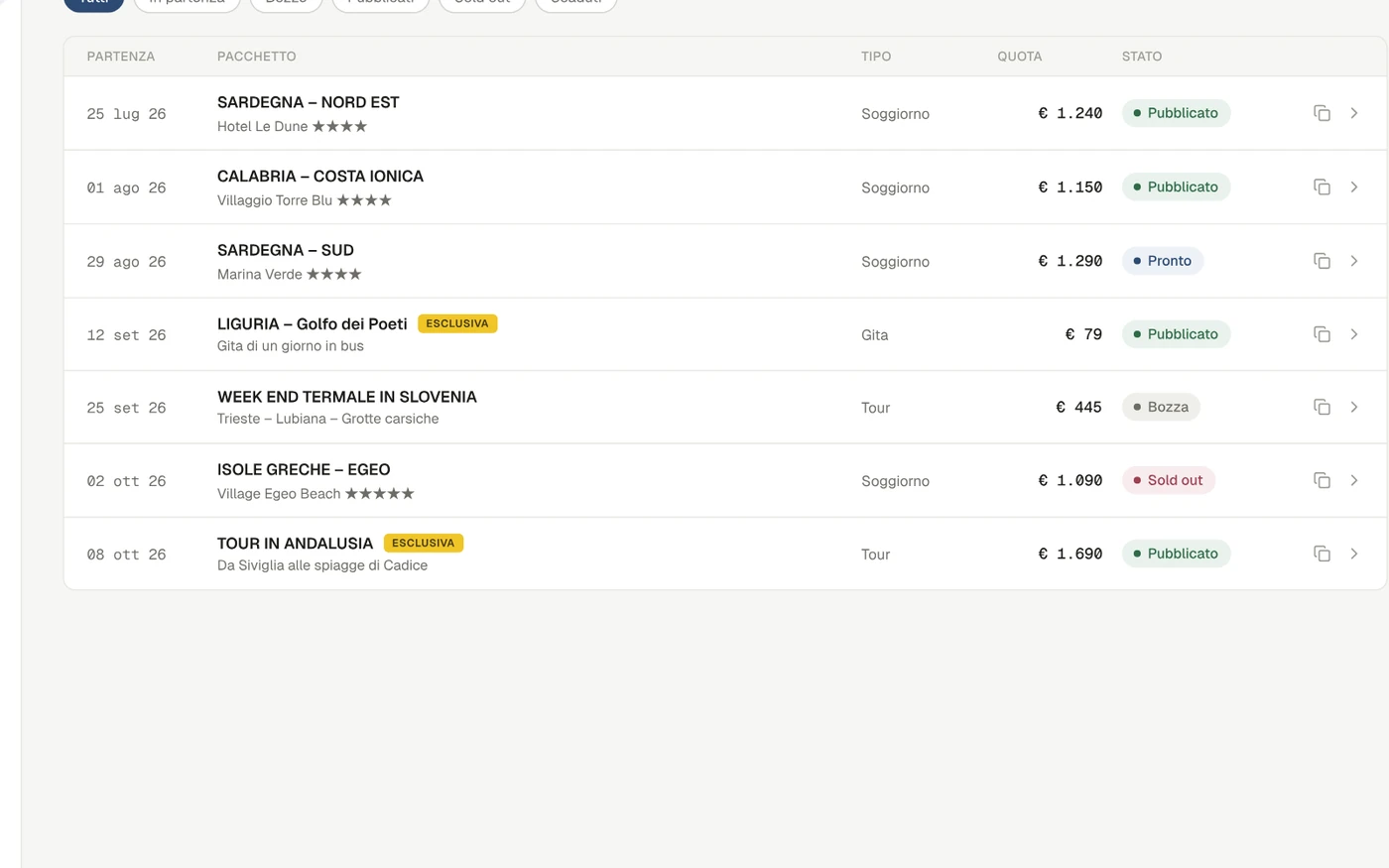This screenshot has width=1389, height=868.
Task: Click the Bozza status badge
Action: tap(1161, 407)
